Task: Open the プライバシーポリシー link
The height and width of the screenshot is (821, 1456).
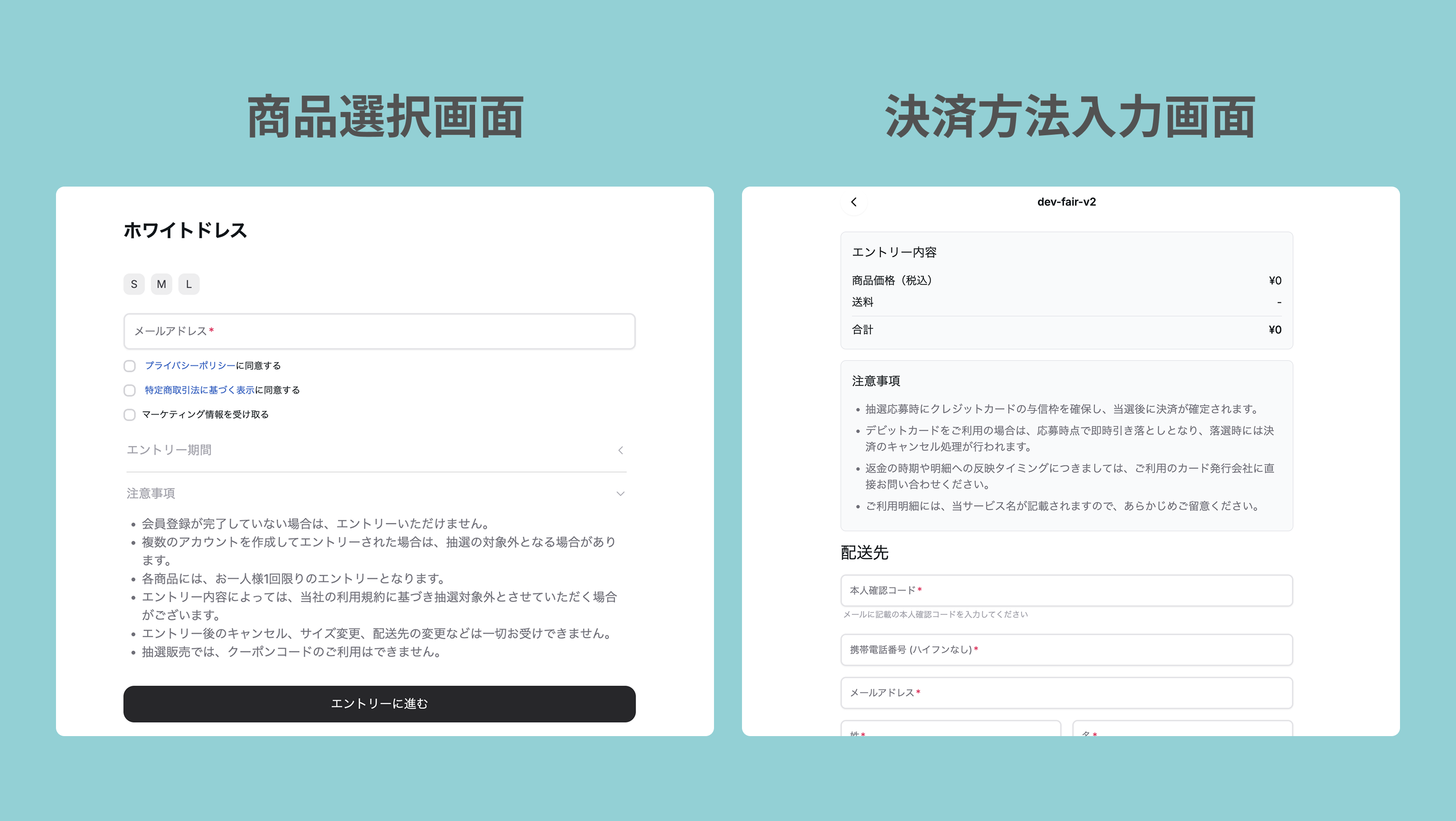Action: click(x=190, y=366)
